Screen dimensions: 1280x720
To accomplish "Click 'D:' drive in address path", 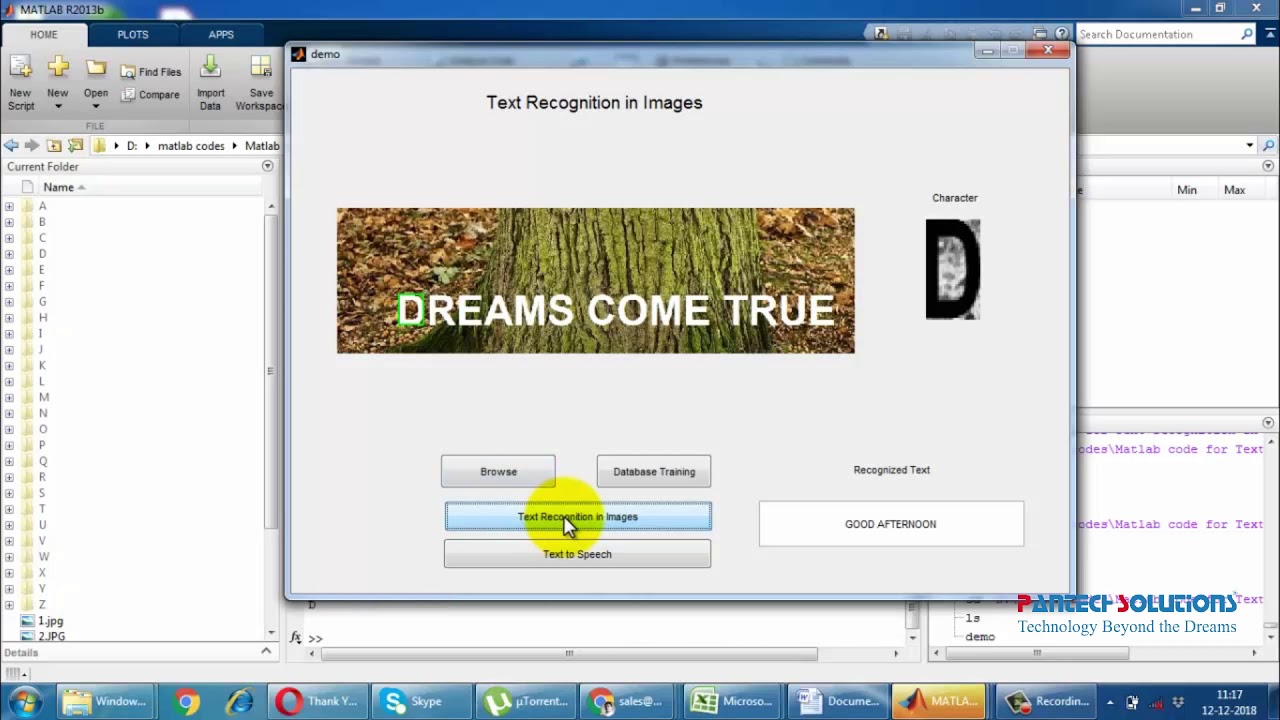I will click(131, 146).
